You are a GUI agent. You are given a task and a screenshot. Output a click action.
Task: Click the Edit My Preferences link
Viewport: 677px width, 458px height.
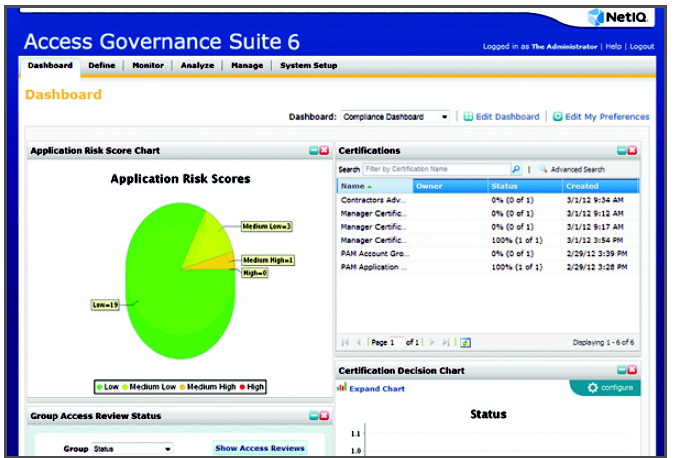pyautogui.click(x=607, y=117)
